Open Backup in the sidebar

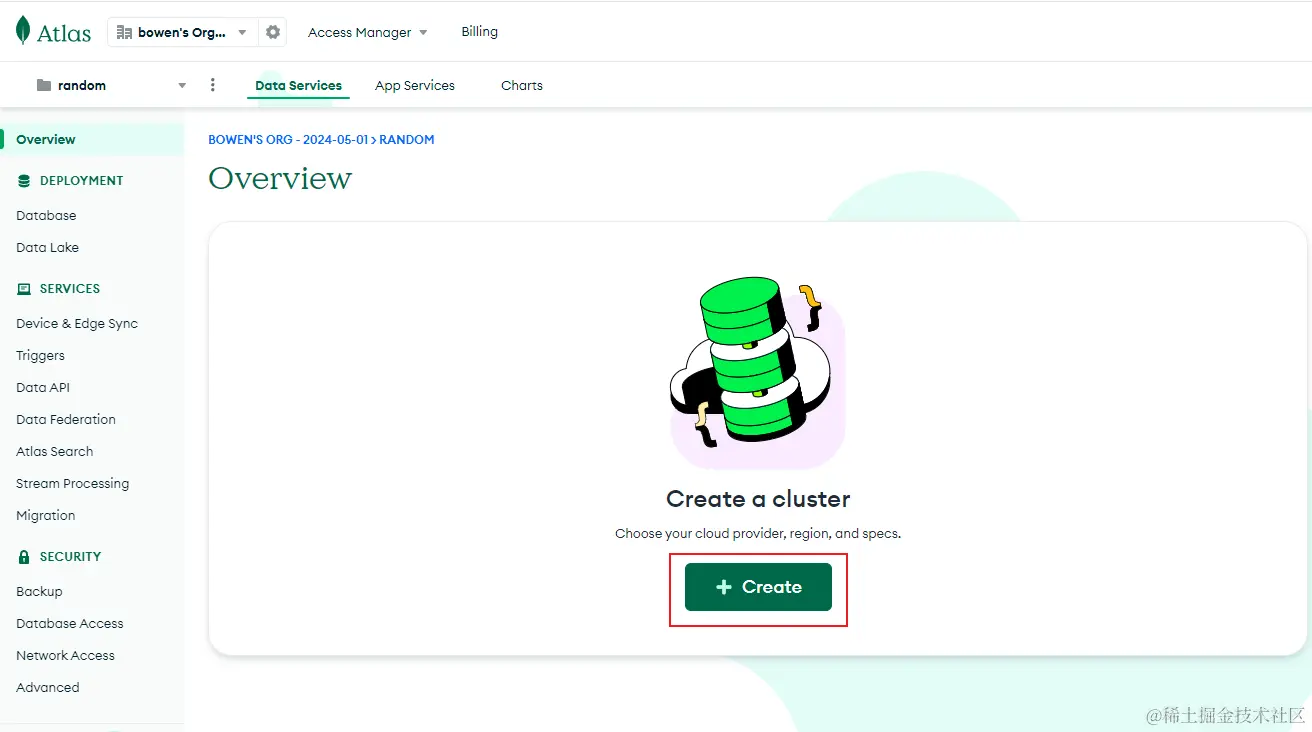tap(39, 591)
